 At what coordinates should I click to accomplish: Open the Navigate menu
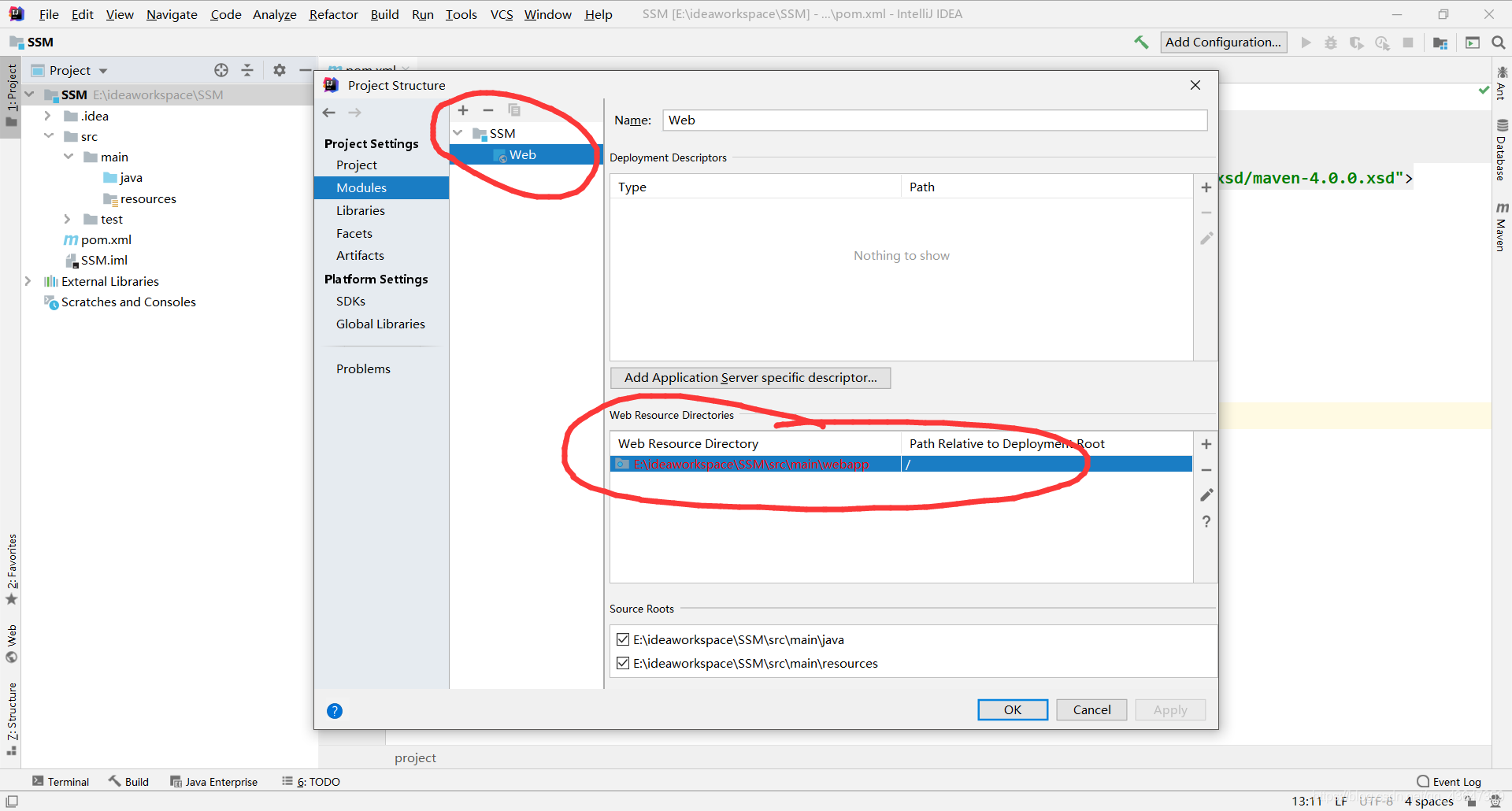pos(172,14)
